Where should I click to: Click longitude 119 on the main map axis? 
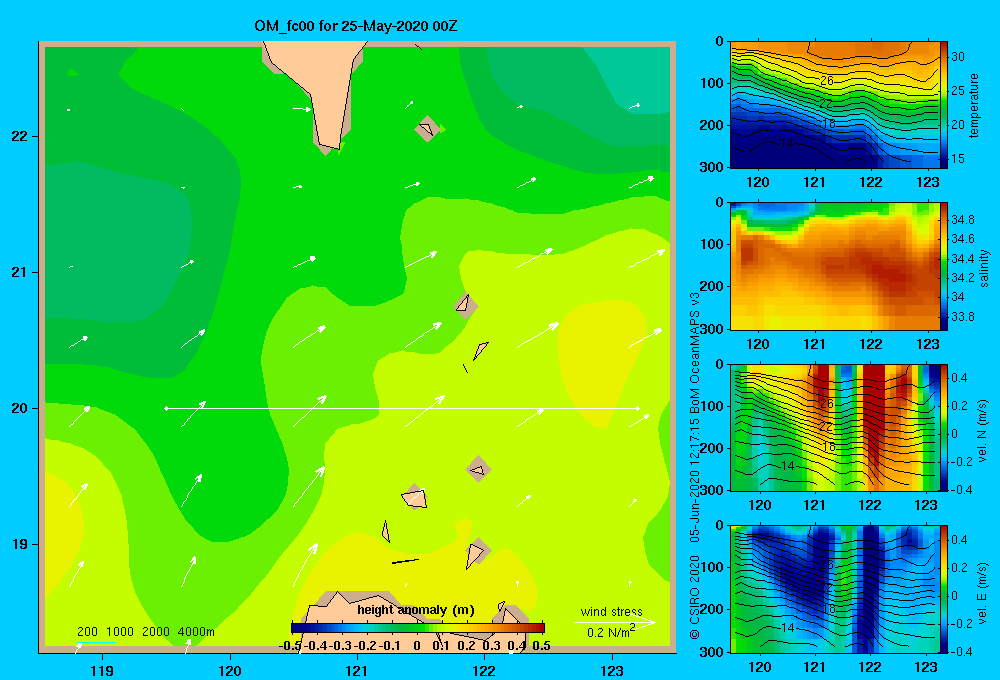pos(102,670)
